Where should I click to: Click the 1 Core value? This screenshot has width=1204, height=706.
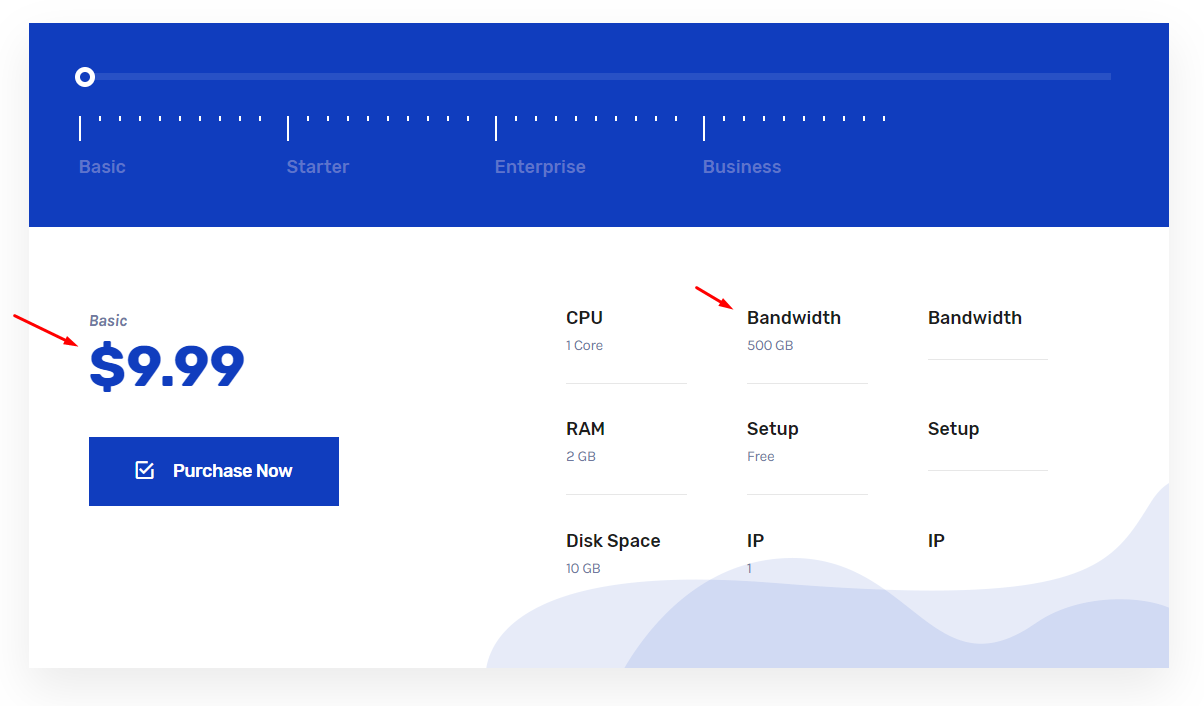tap(584, 346)
